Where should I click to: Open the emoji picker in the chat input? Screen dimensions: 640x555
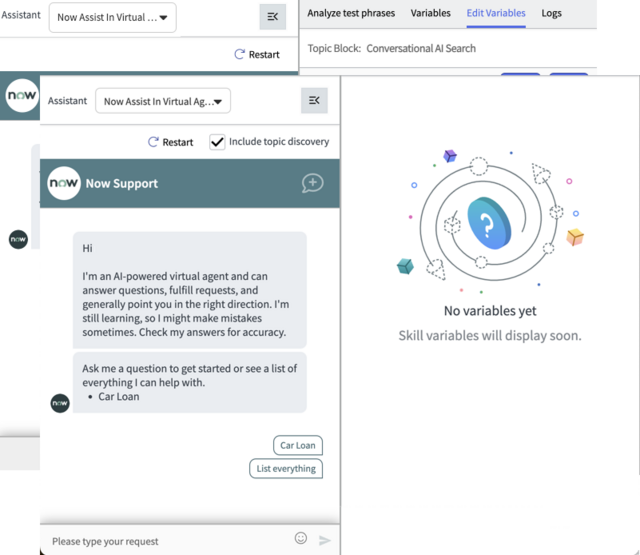click(301, 538)
